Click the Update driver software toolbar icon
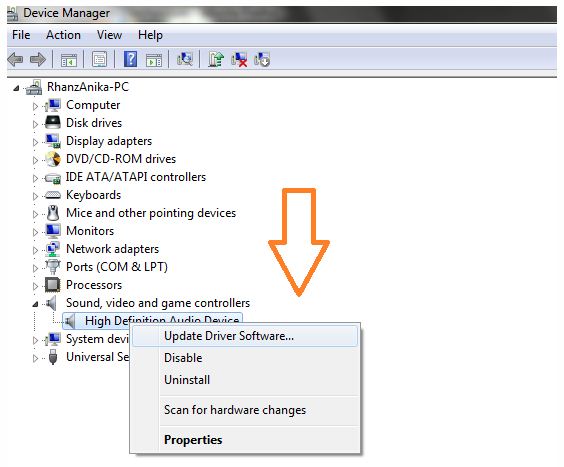This screenshot has width=564, height=467. tap(215, 59)
